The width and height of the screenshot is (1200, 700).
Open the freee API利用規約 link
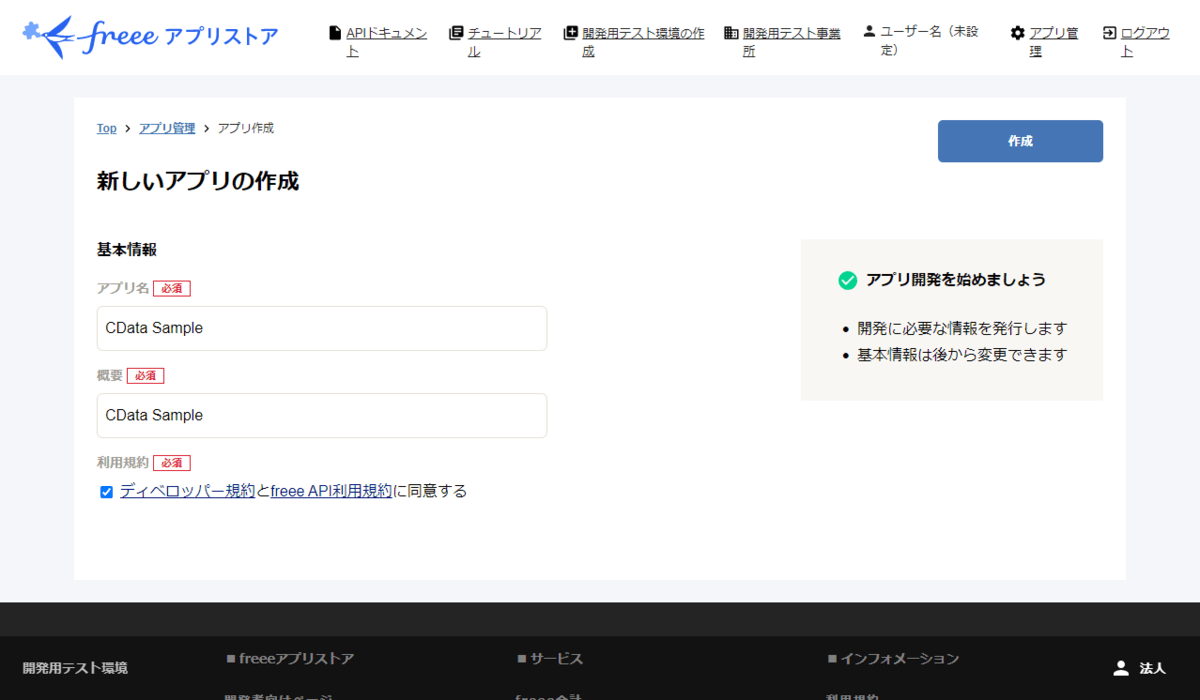pyautogui.click(x=331, y=491)
